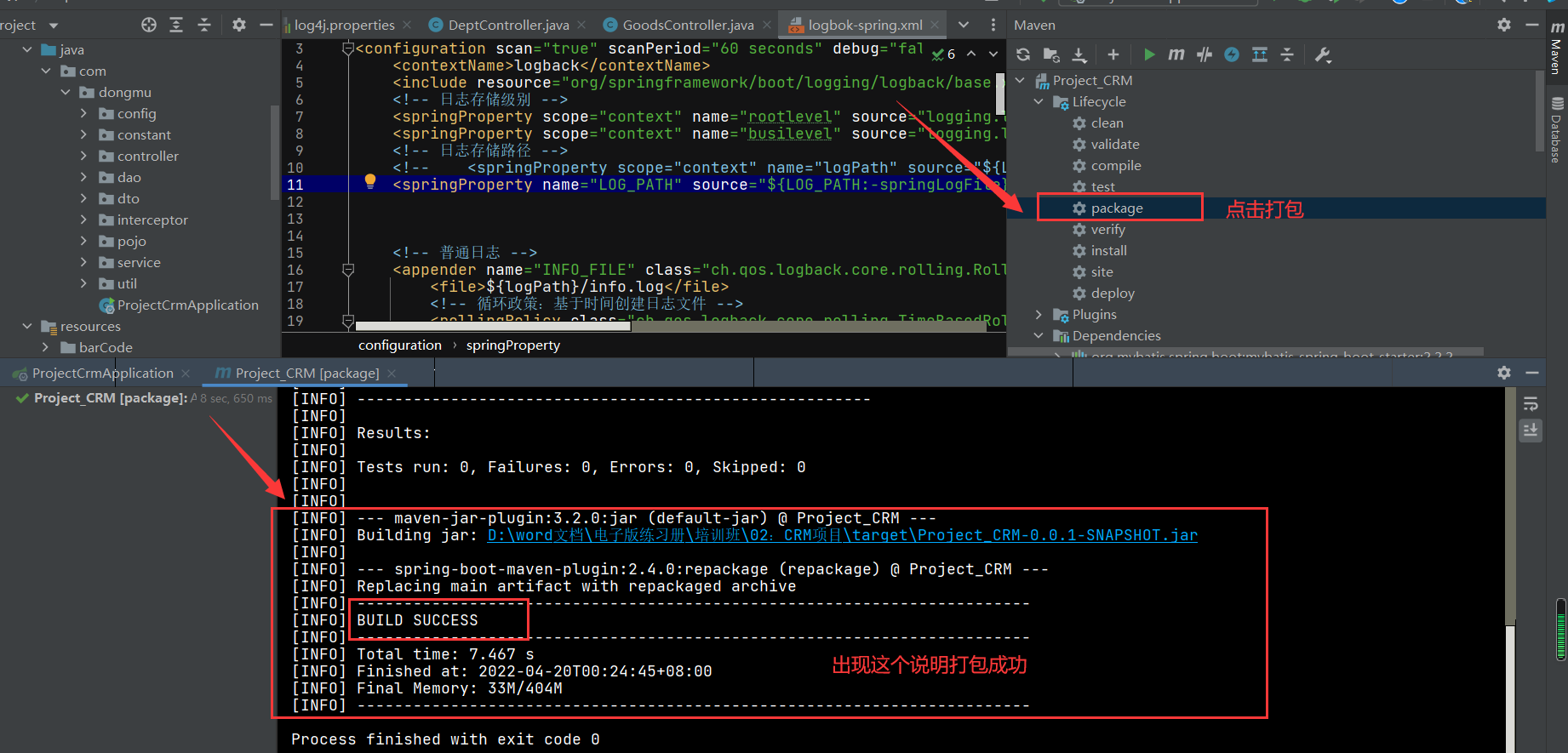Collapse the dongmu package
Viewport: 1568px width, 753px height.
pos(66,93)
